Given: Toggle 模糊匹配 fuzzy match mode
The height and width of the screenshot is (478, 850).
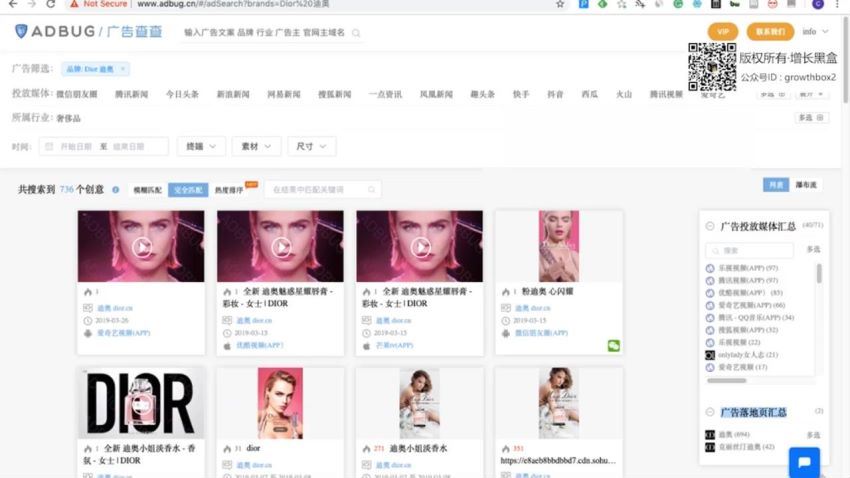Looking at the screenshot, I should [147, 189].
